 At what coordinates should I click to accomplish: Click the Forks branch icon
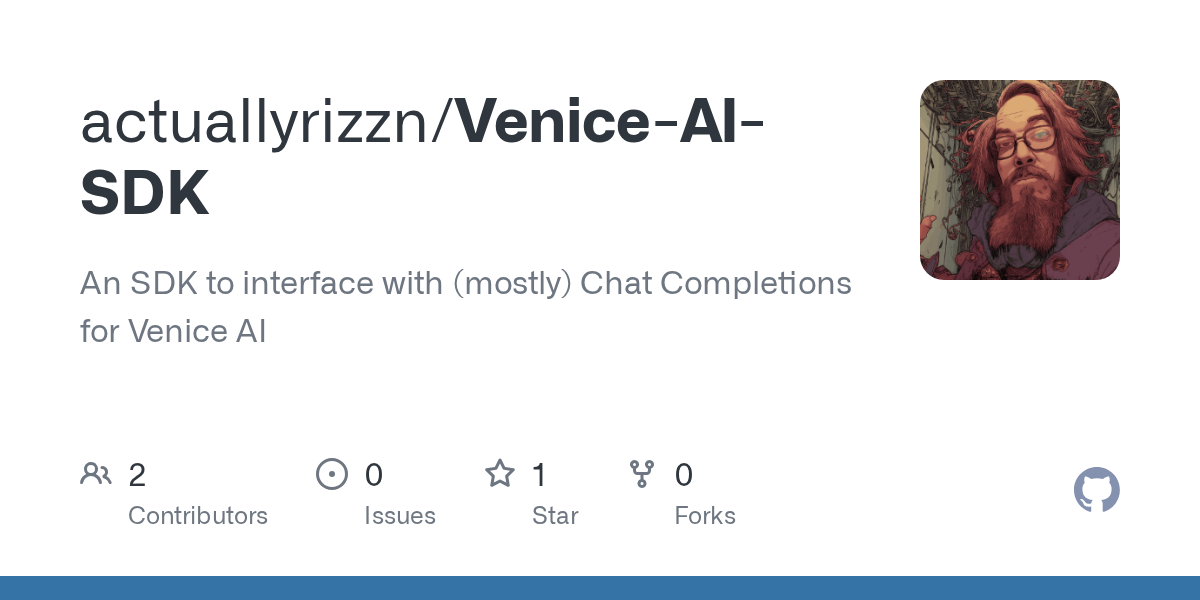(642, 474)
